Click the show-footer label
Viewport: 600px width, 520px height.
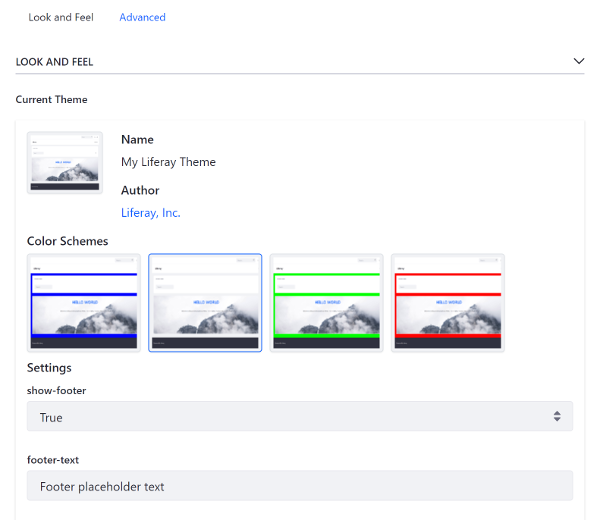point(56,391)
